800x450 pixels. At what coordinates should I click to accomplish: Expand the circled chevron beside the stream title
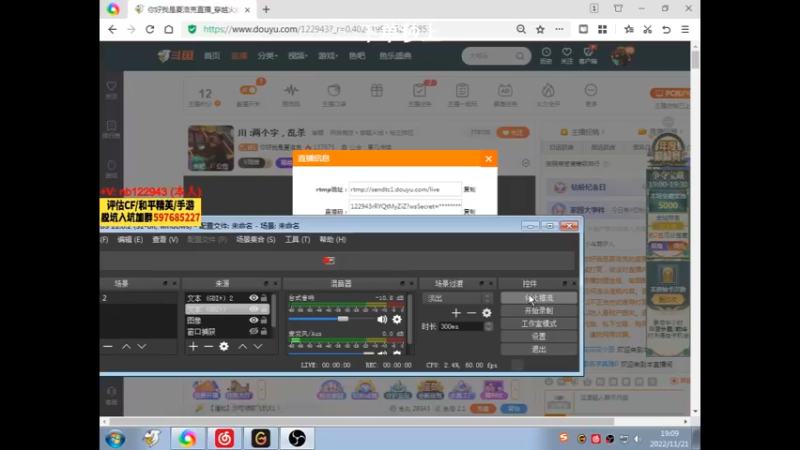click(x=526, y=163)
